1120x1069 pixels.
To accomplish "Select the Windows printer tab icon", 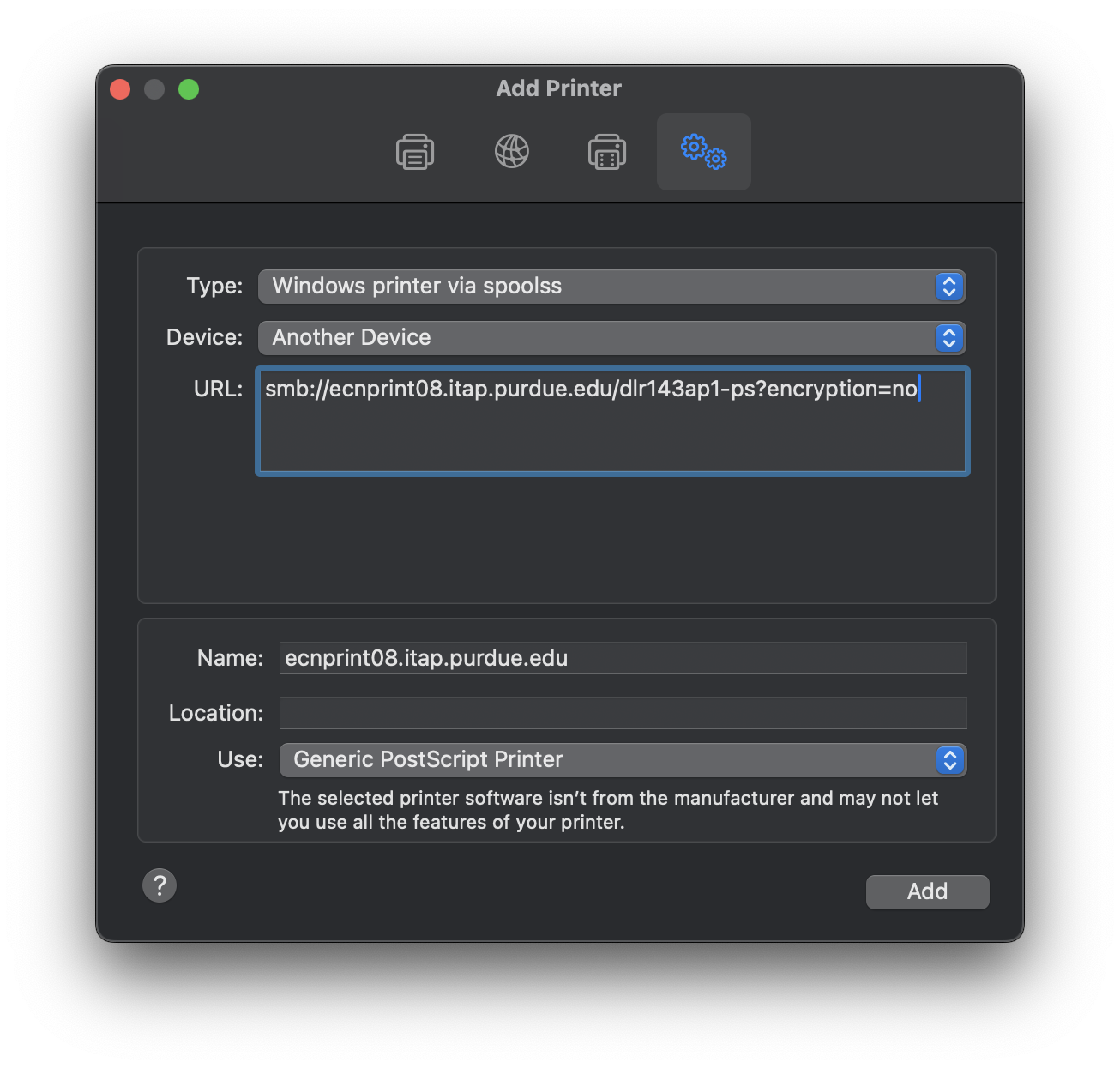I will pos(607,152).
